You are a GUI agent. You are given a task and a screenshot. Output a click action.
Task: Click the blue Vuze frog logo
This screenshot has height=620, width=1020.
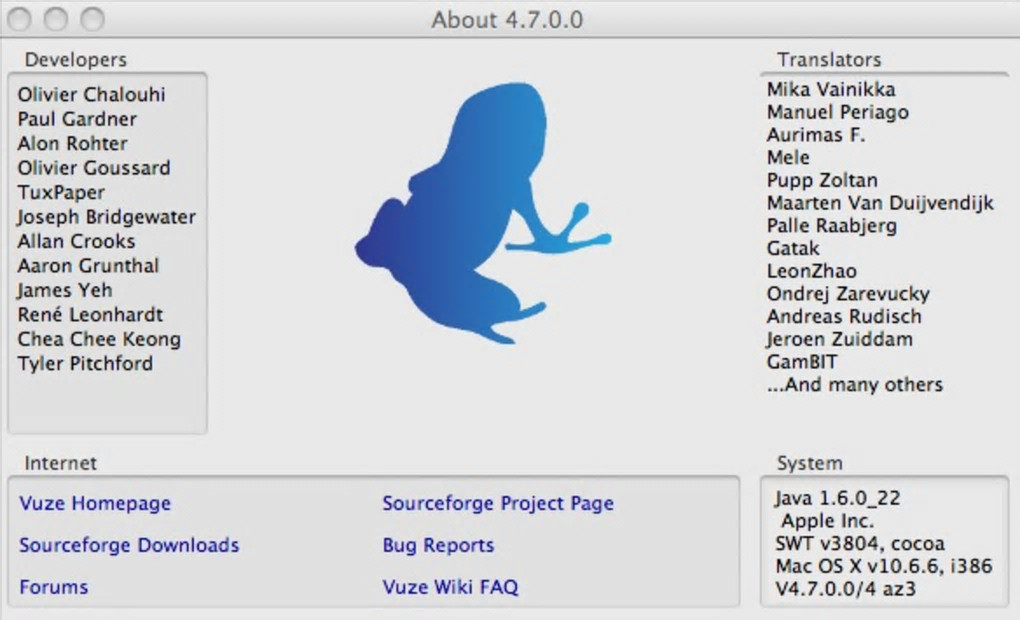click(x=483, y=213)
